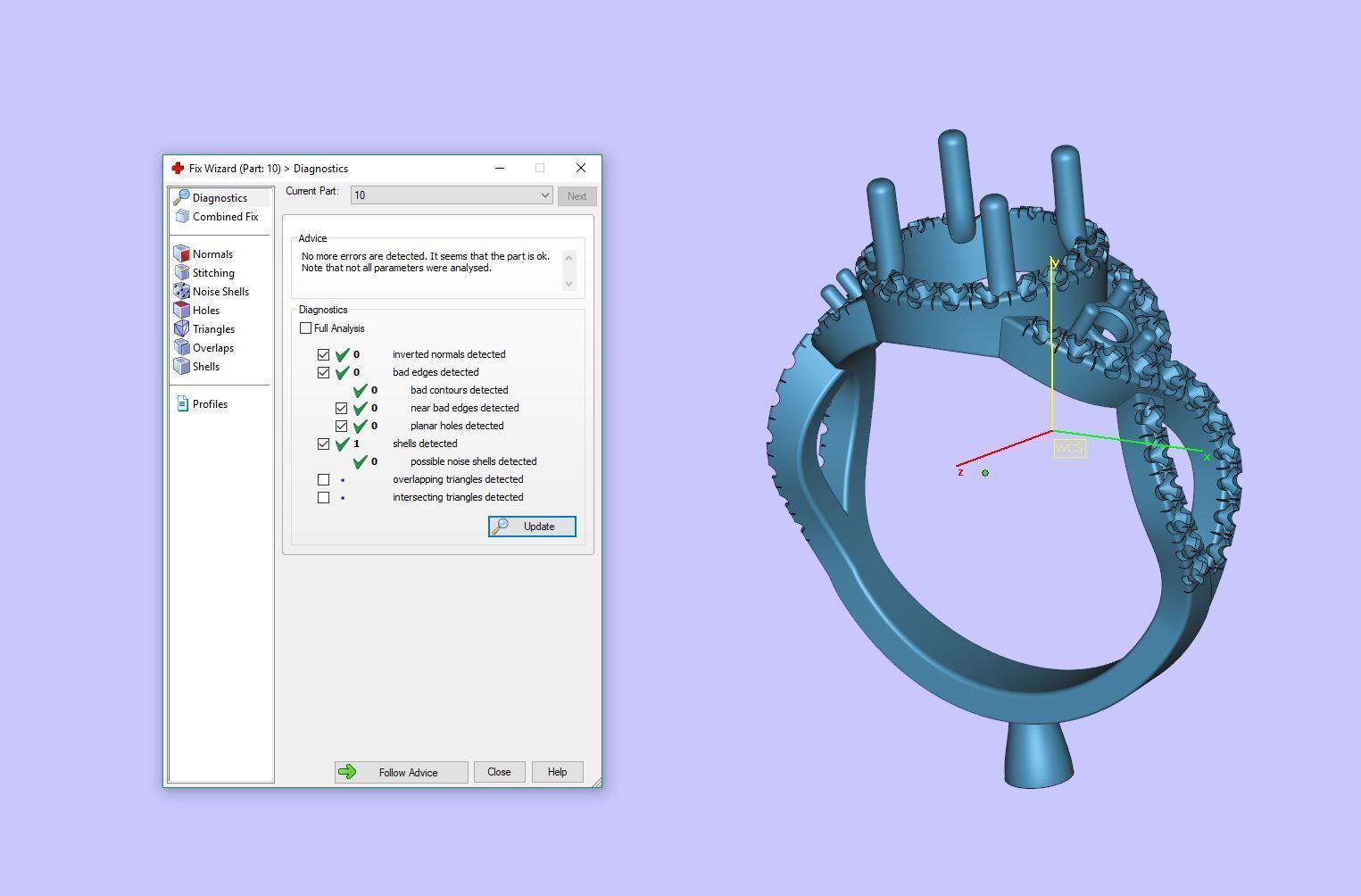Enable overlapping triangles detected checkbox
The width and height of the screenshot is (1361, 896).
click(x=324, y=479)
